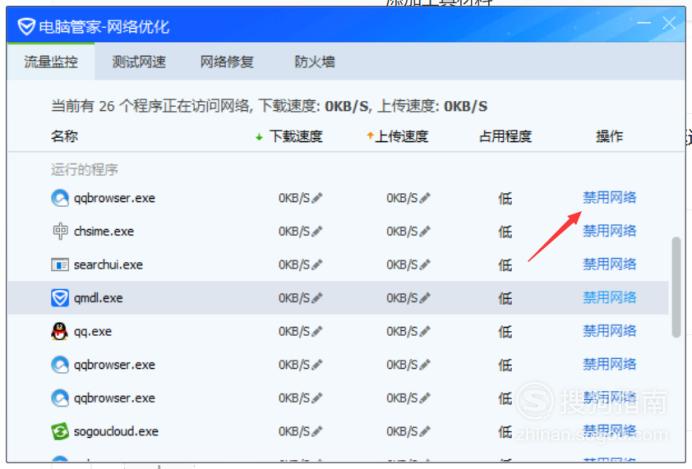This screenshot has width=692, height=469.
Task: Edit download speed limit for sogoucloud.exe
Action: click(x=317, y=431)
